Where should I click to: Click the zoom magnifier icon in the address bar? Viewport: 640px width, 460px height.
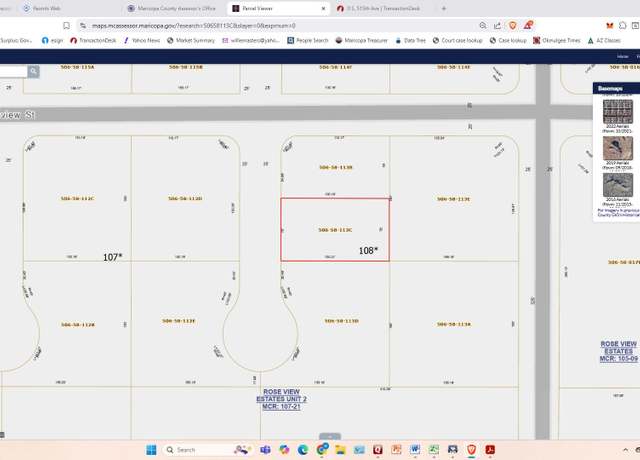(x=483, y=26)
